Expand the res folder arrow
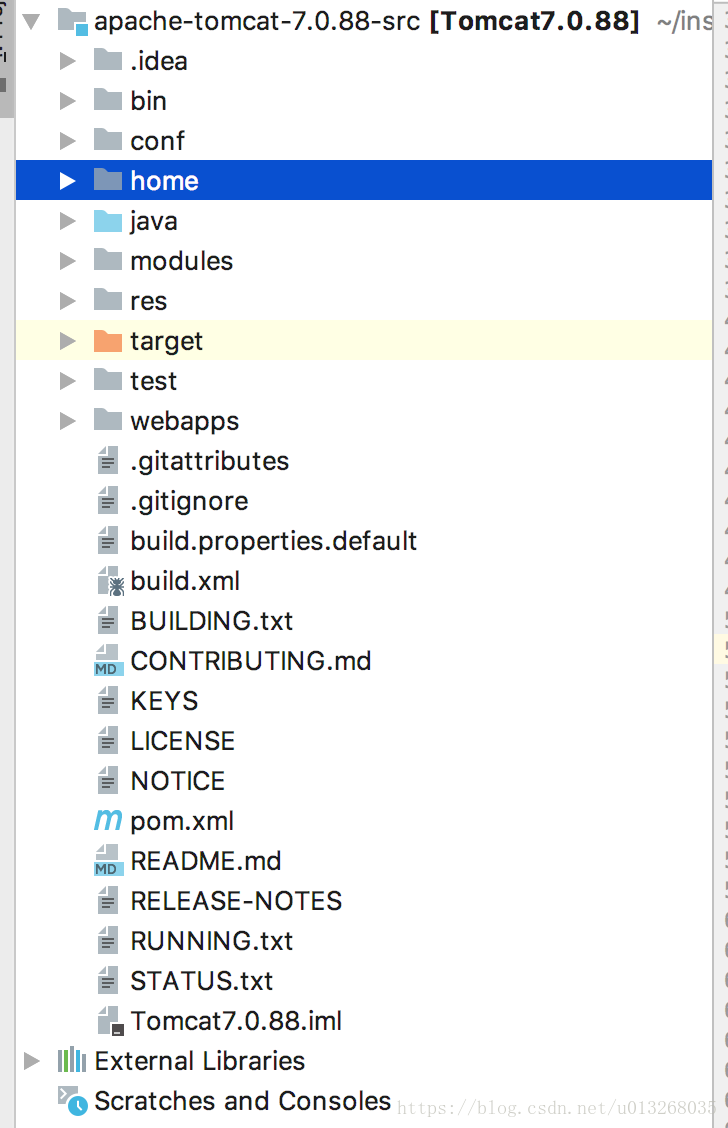 click(x=68, y=301)
